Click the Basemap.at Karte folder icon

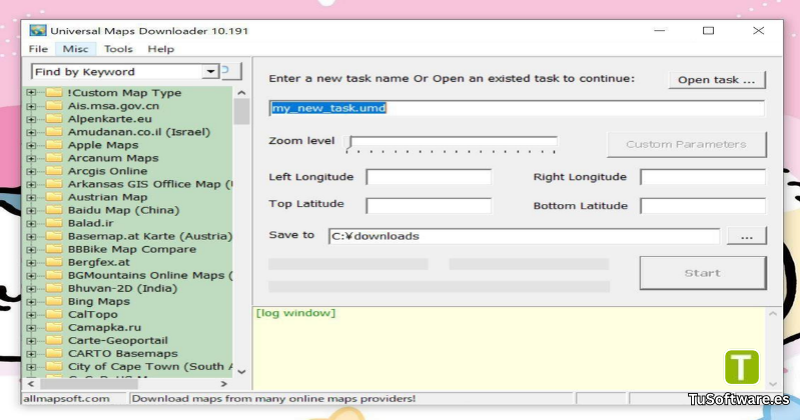54,236
